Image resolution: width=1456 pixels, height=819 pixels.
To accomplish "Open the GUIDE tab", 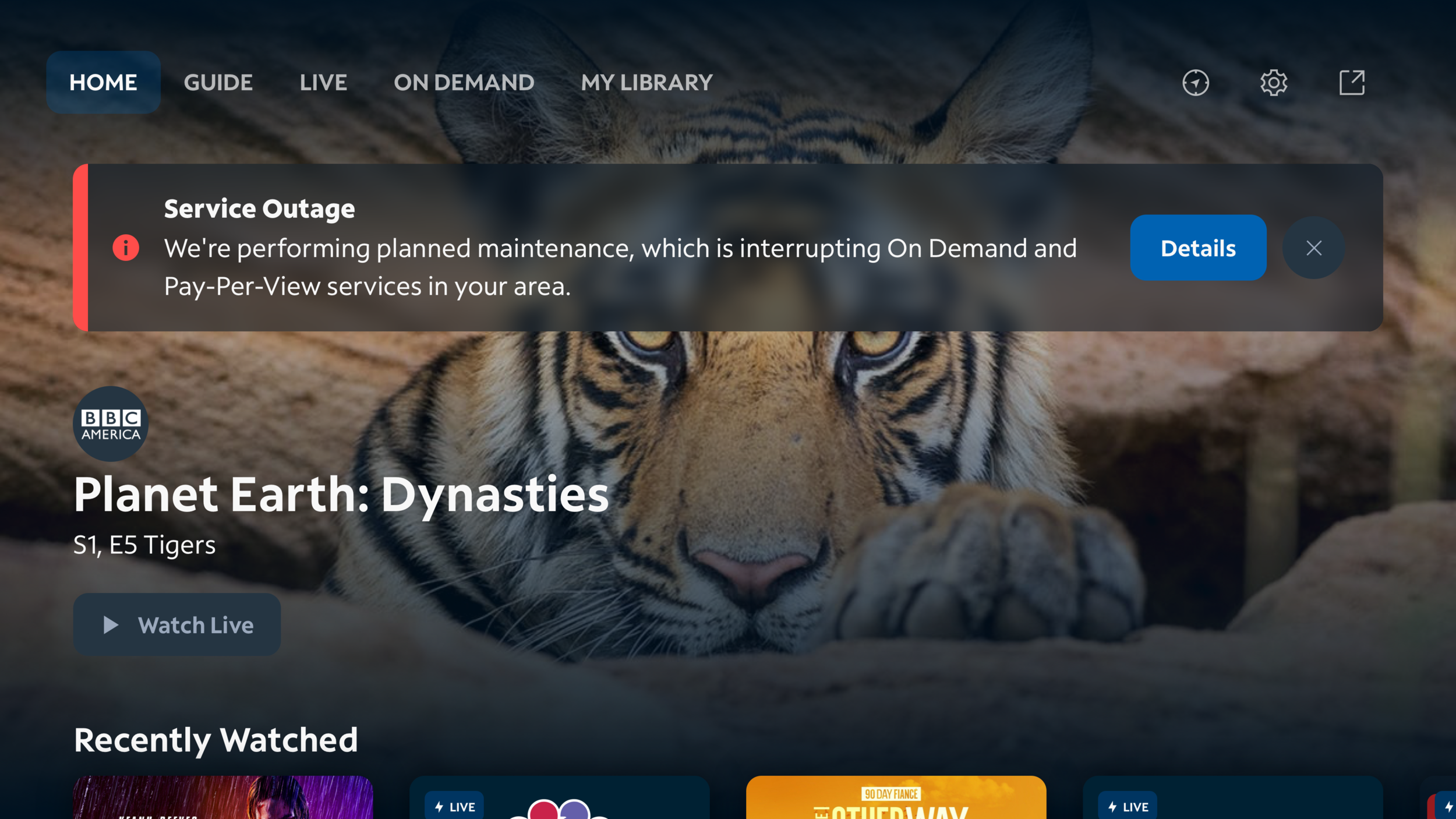I will pyautogui.click(x=218, y=83).
